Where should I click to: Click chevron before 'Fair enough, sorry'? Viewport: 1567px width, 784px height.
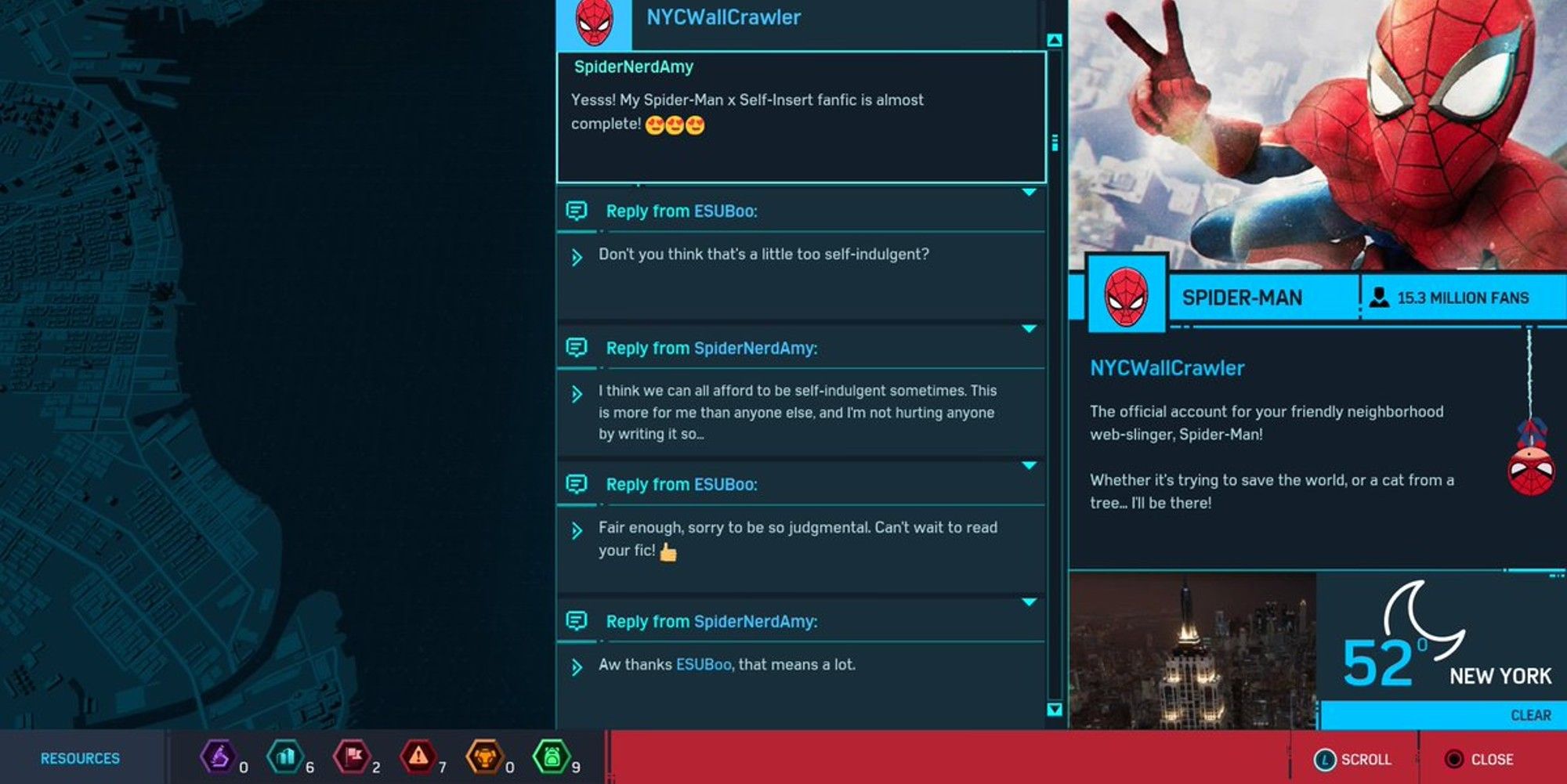(577, 531)
